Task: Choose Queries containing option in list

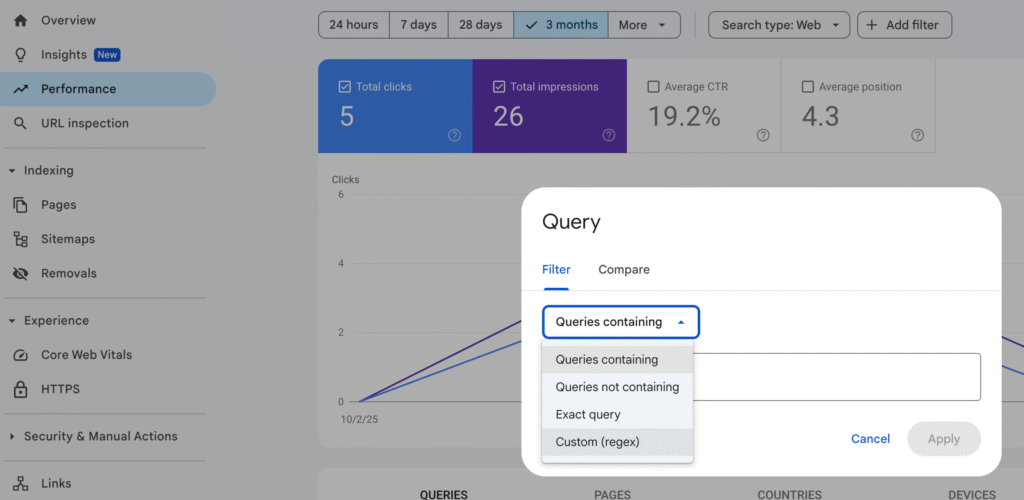Action: click(617, 360)
